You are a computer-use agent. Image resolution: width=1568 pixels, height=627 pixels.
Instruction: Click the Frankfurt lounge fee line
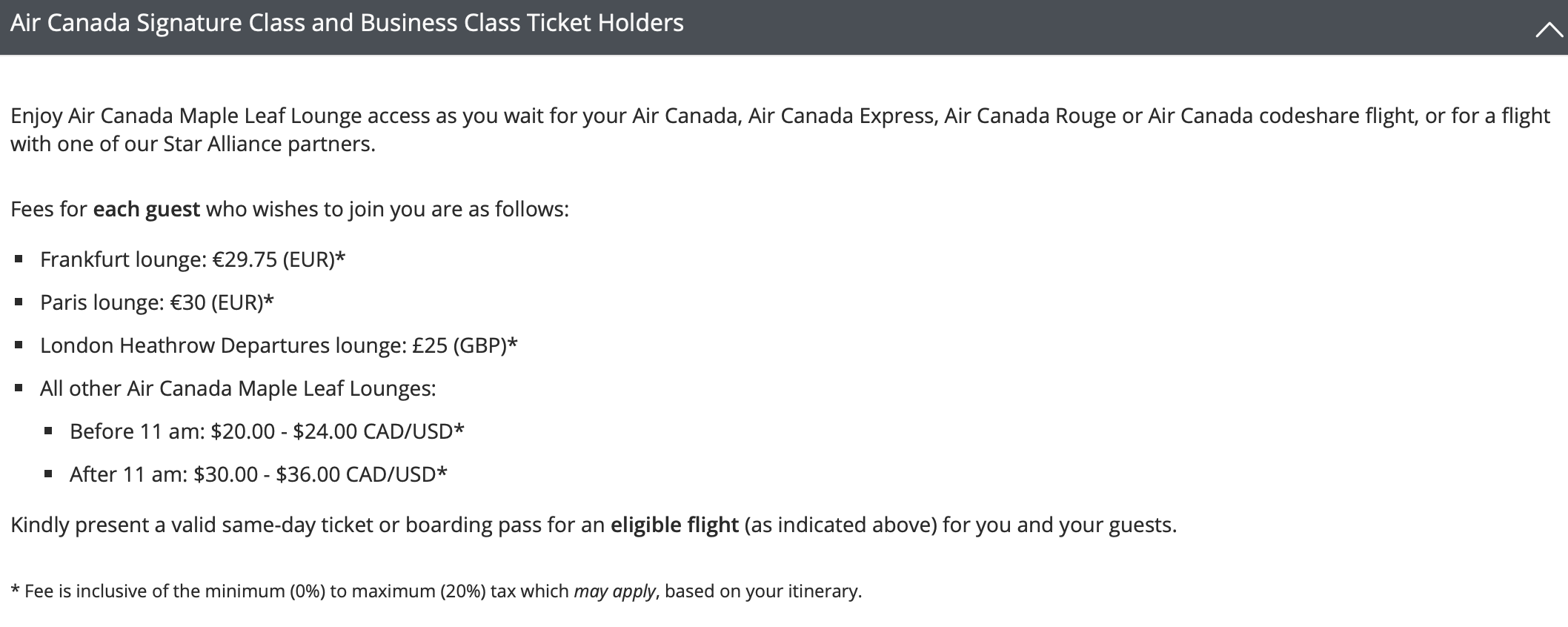[x=193, y=259]
